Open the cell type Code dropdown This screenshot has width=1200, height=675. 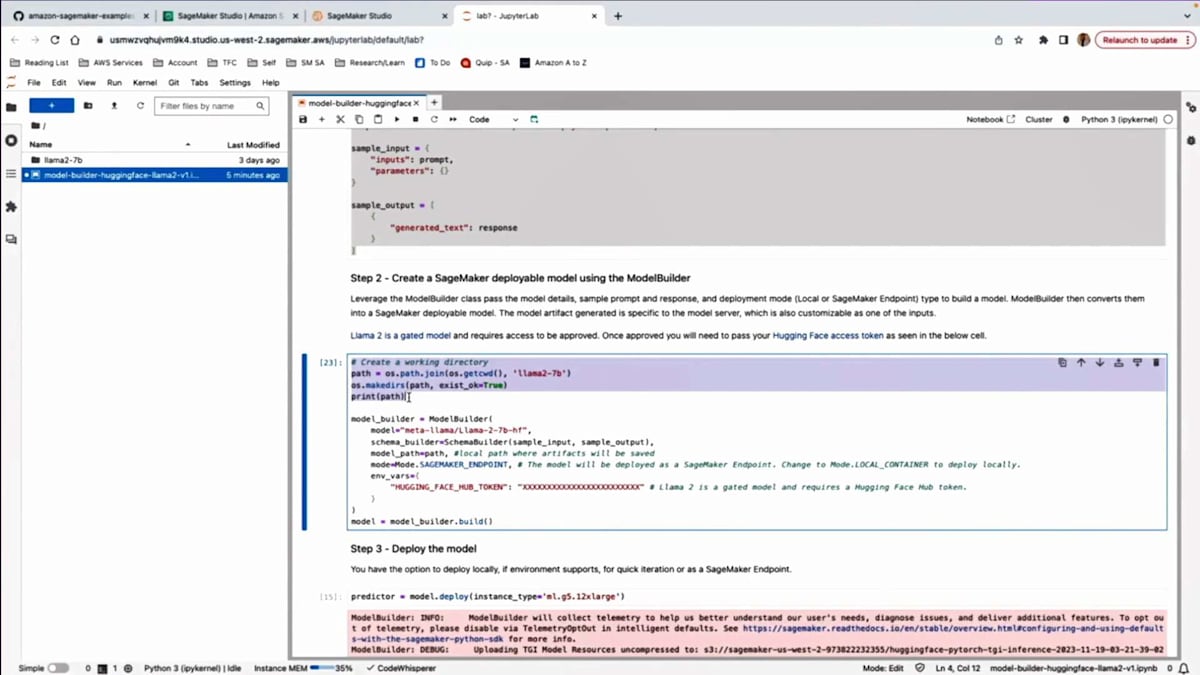(x=494, y=119)
